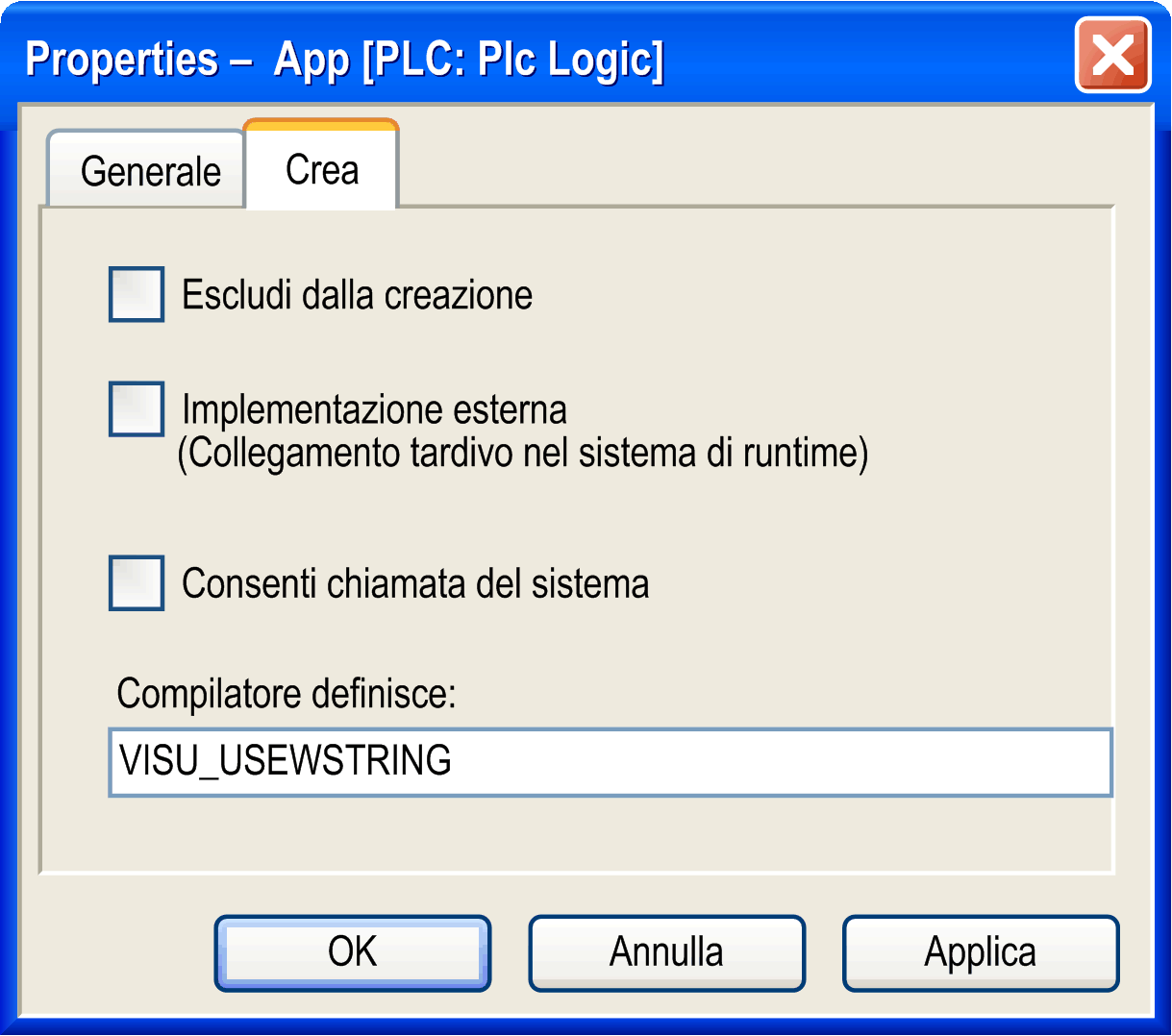Toggle the Consenti chiamata del sistema checkbox
1172x1036 pixels.
[137, 582]
